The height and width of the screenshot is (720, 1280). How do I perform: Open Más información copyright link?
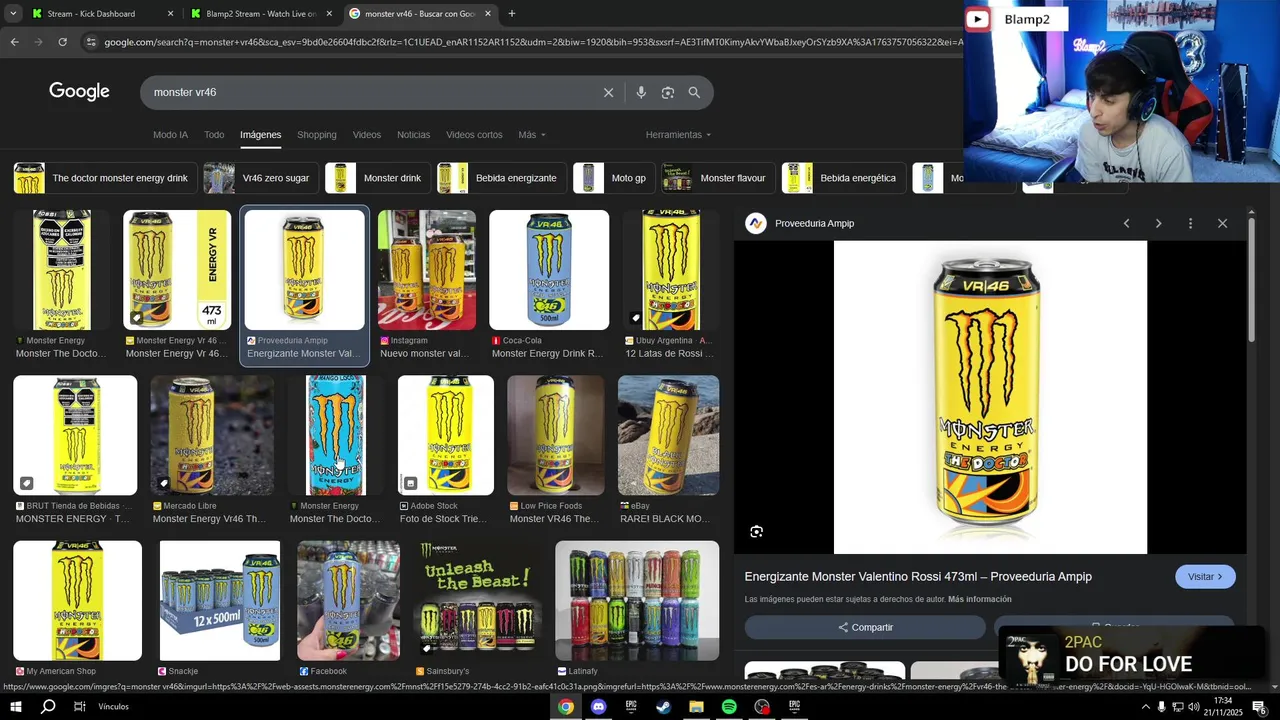tap(980, 600)
